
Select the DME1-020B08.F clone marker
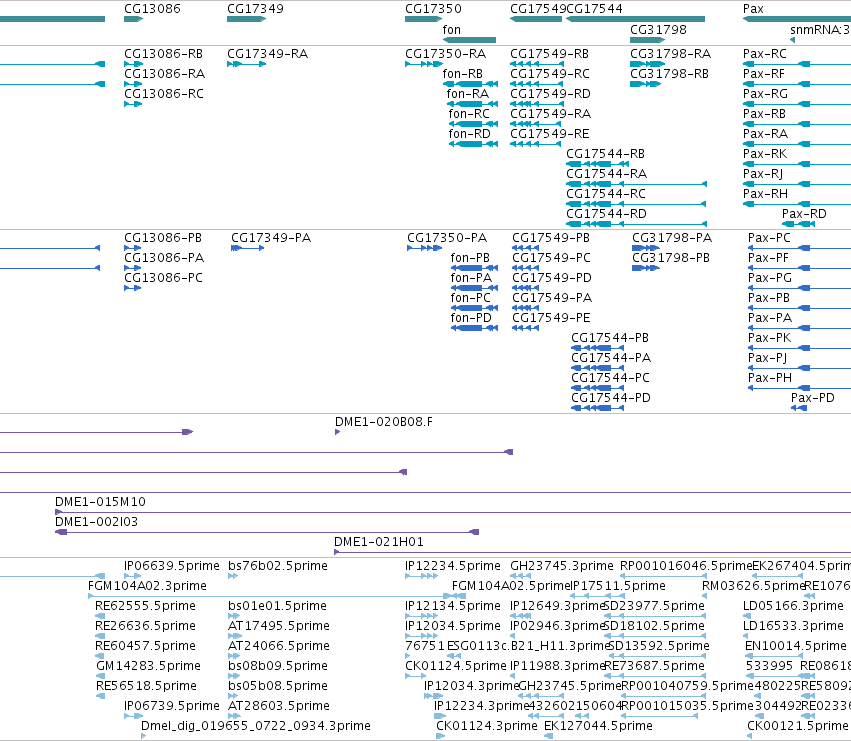pyautogui.click(x=338, y=432)
